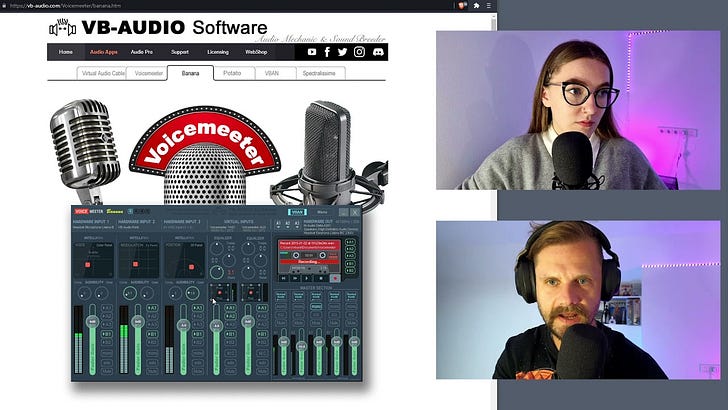The width and height of the screenshot is (728, 410).
Task: Open the Licensing menu item
Action: point(218,52)
